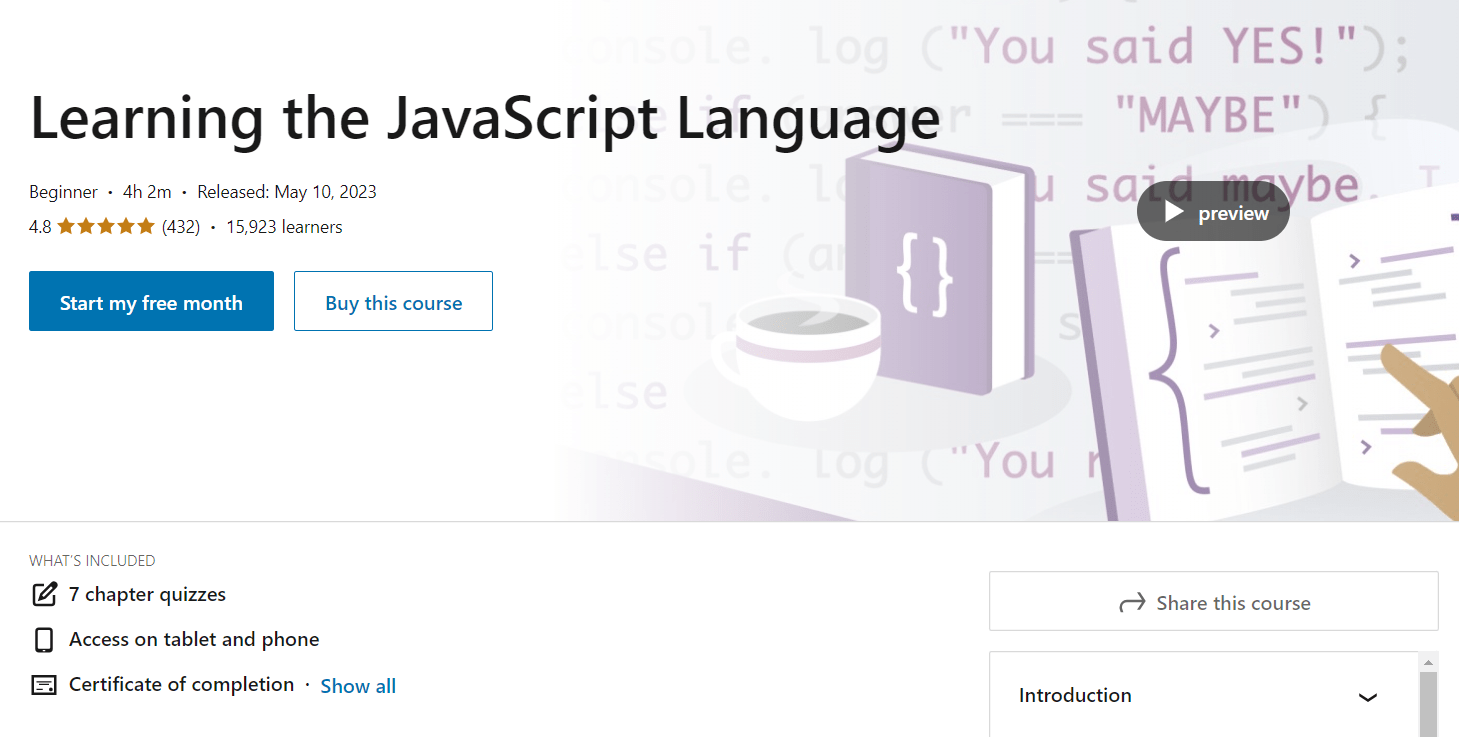
Task: Play the course preview video
Action: [x=1212, y=212]
